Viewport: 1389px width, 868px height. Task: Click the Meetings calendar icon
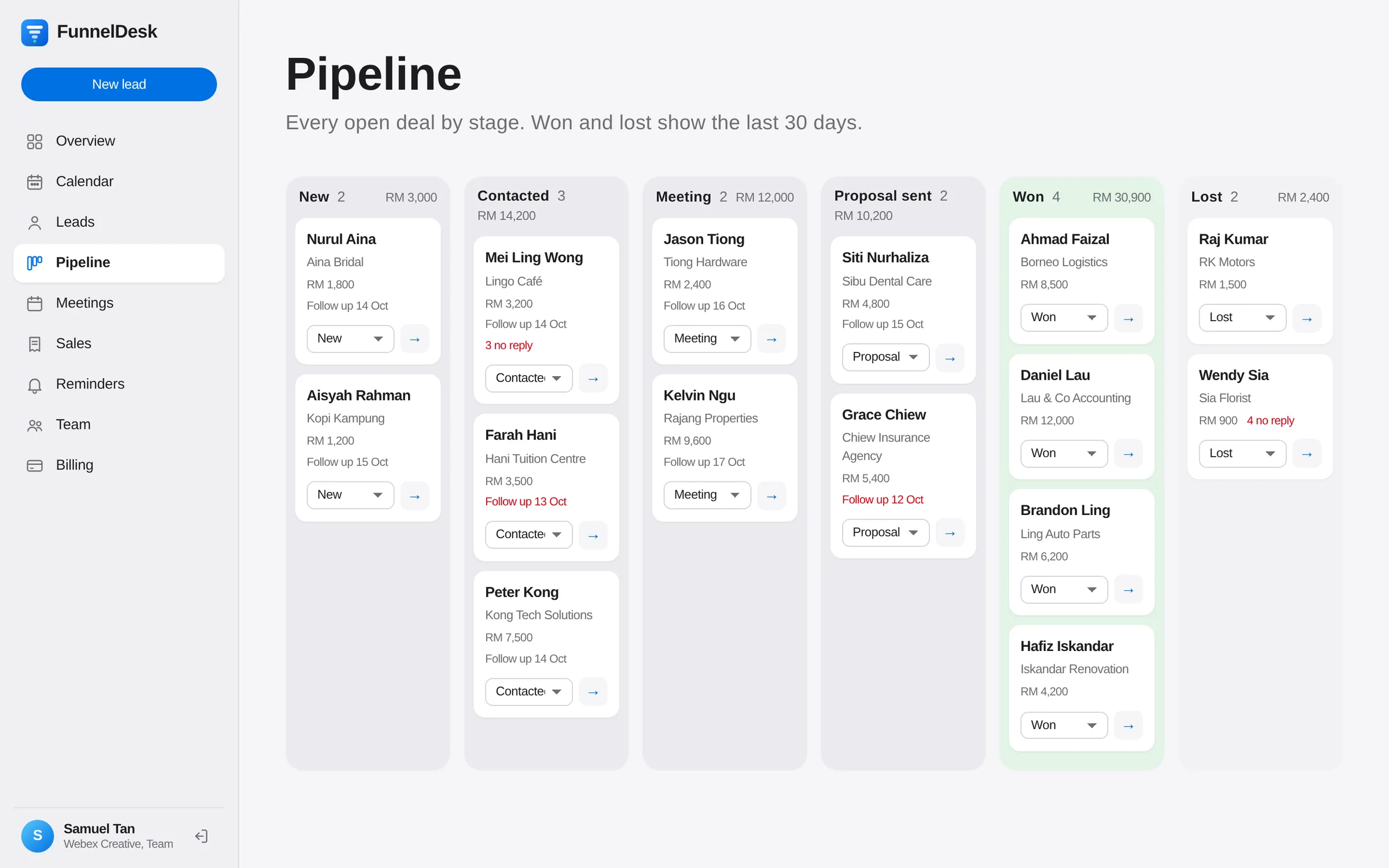coord(35,303)
